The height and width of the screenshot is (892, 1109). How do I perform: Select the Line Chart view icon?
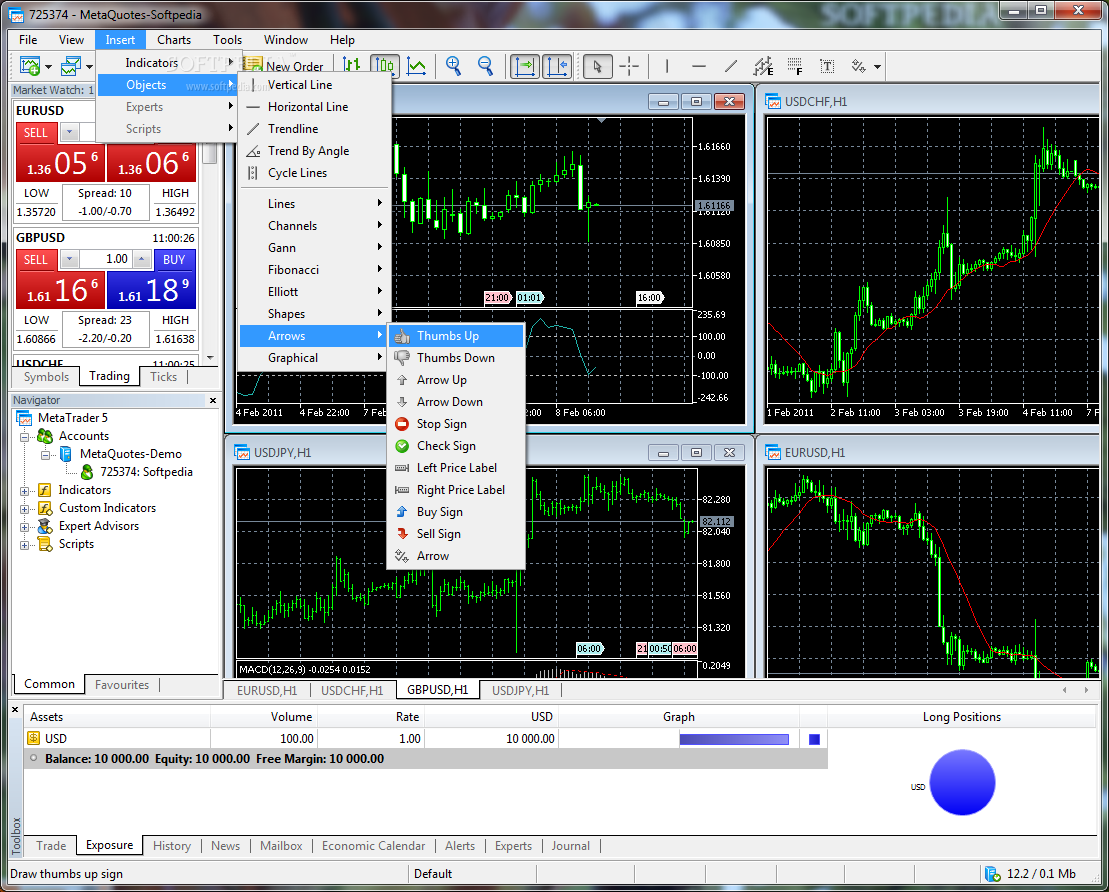pyautogui.click(x=417, y=66)
